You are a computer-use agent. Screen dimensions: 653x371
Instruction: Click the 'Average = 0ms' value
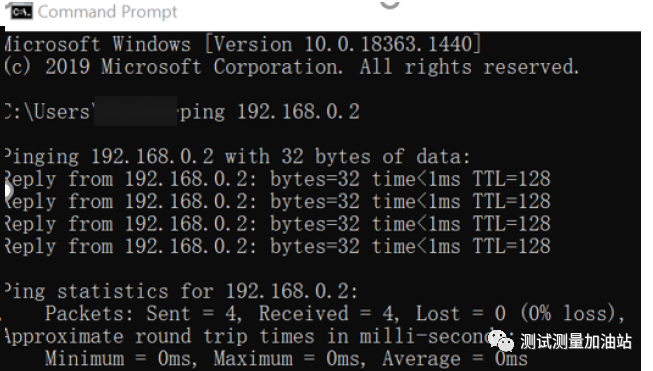click(455, 359)
